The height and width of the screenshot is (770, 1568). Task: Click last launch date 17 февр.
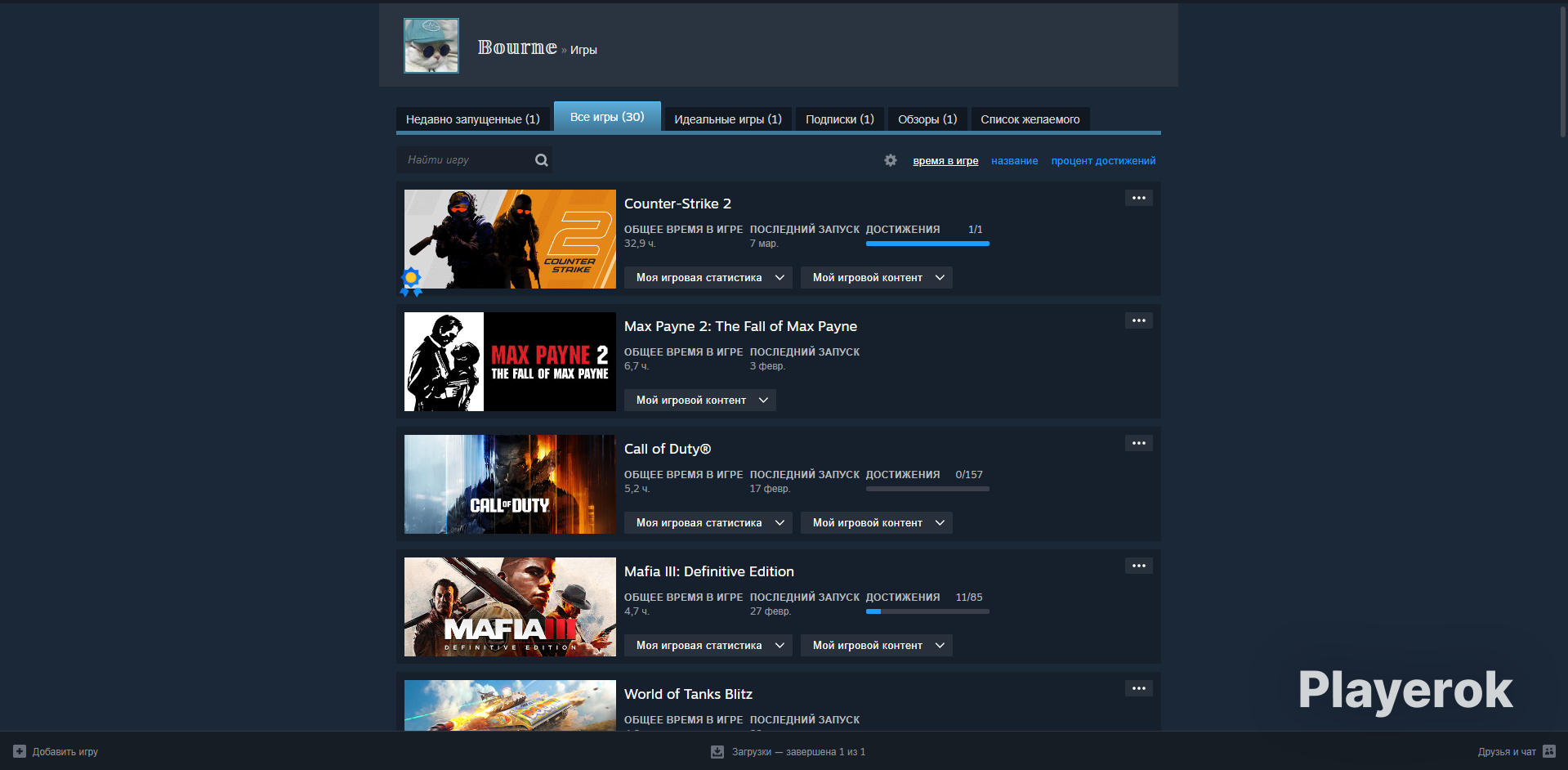pos(771,489)
